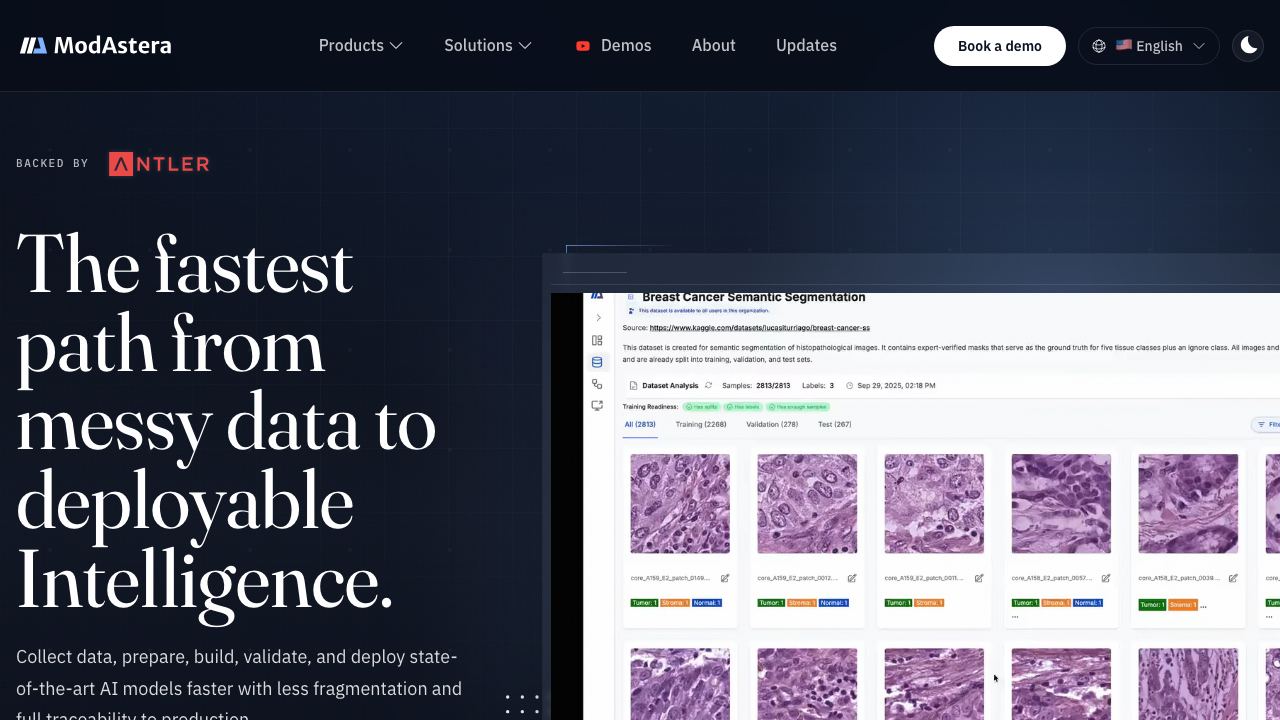Click the Book a demo button
Viewport: 1280px width, 720px height.
(1000, 46)
